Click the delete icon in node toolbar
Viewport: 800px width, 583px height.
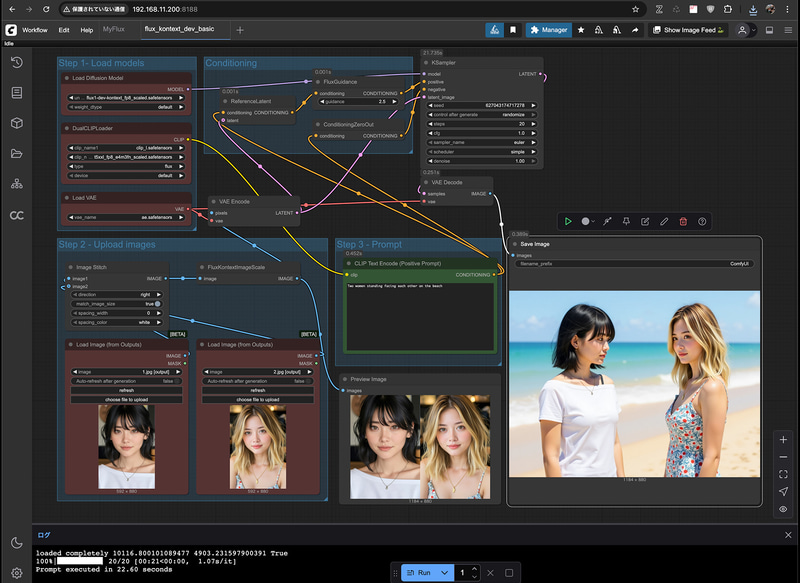[683, 221]
